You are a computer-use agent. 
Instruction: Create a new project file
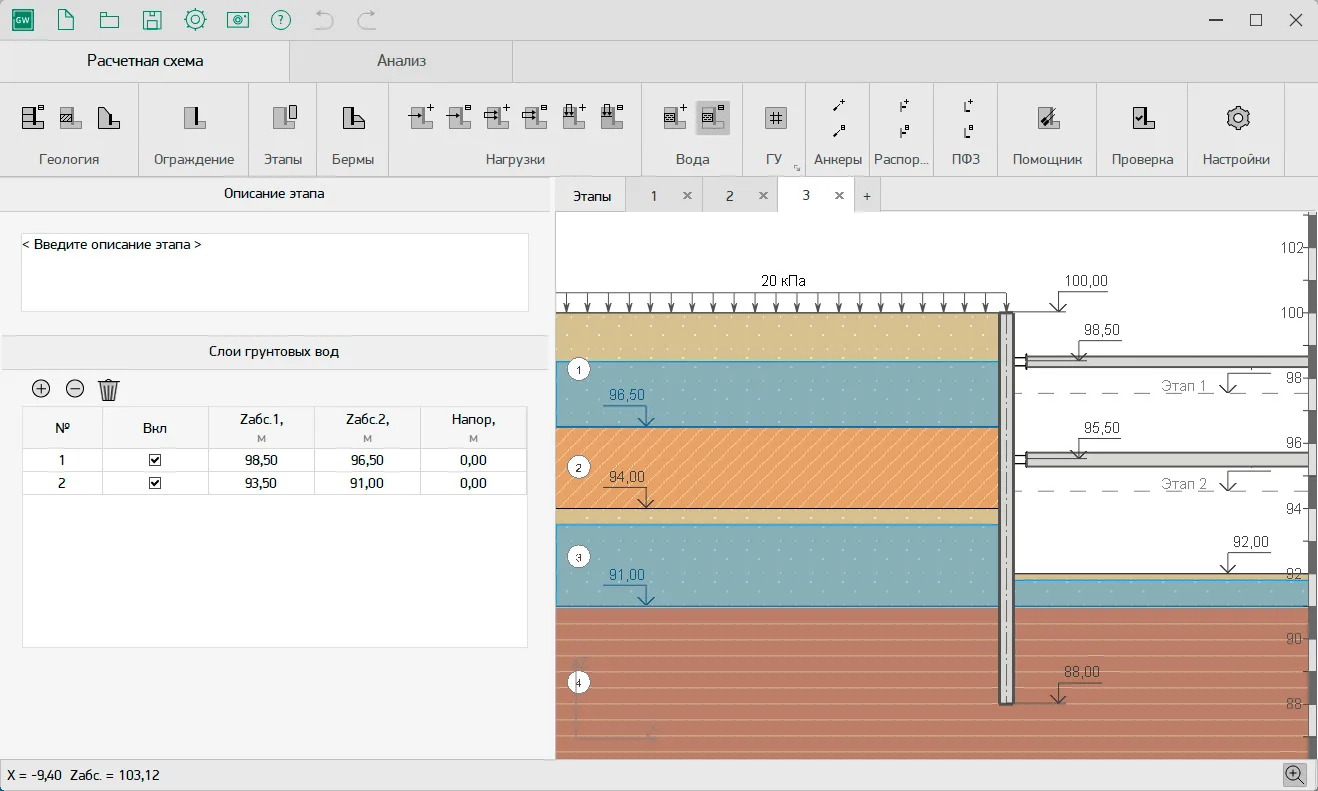pyautogui.click(x=66, y=20)
